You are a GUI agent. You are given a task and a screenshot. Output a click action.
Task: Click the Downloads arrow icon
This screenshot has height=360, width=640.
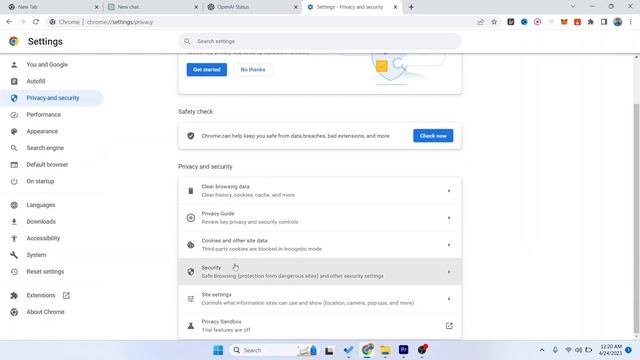14,222
